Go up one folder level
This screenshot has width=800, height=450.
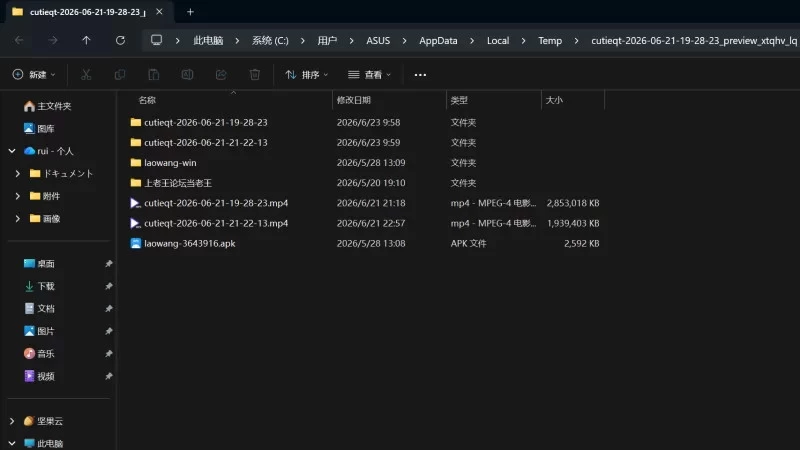(86, 40)
